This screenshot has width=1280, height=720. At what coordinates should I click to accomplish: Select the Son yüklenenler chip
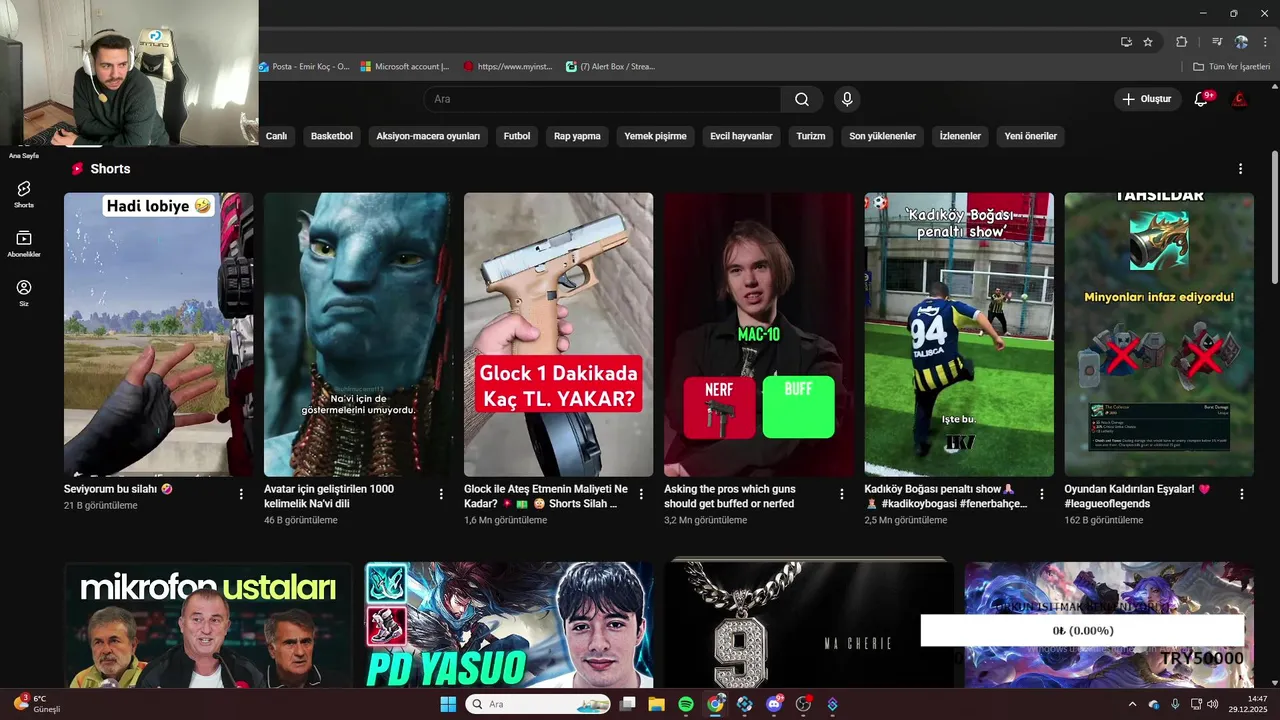tap(882, 136)
